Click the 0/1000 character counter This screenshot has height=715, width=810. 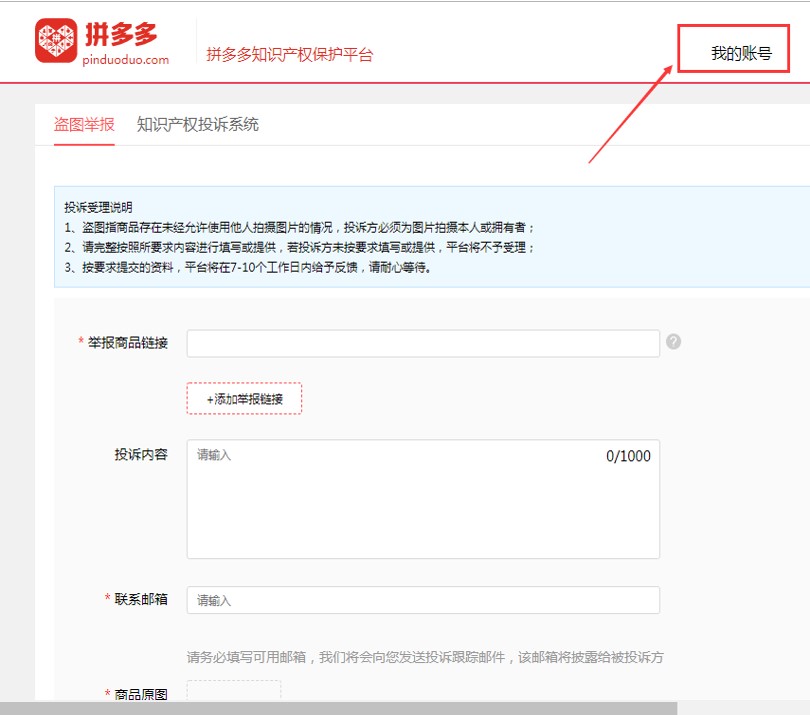[628, 456]
